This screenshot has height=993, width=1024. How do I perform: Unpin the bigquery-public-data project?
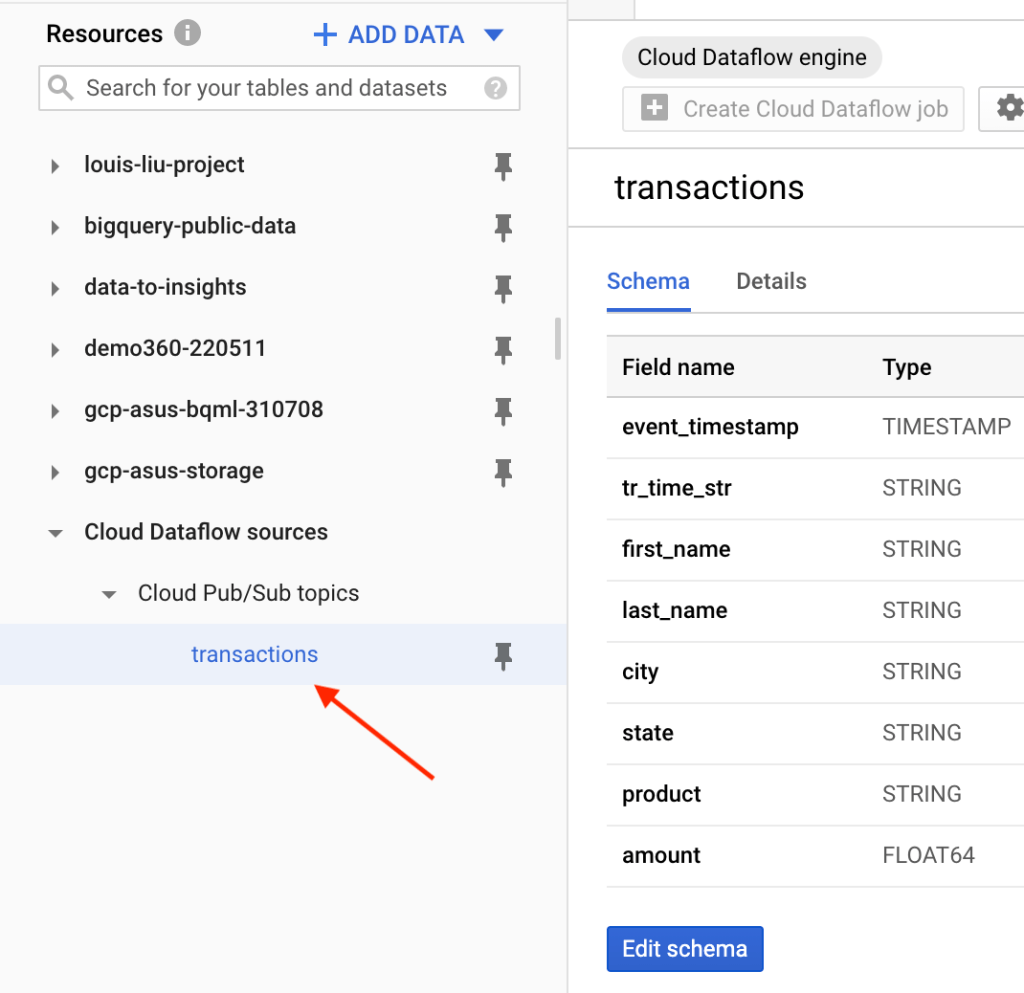503,227
